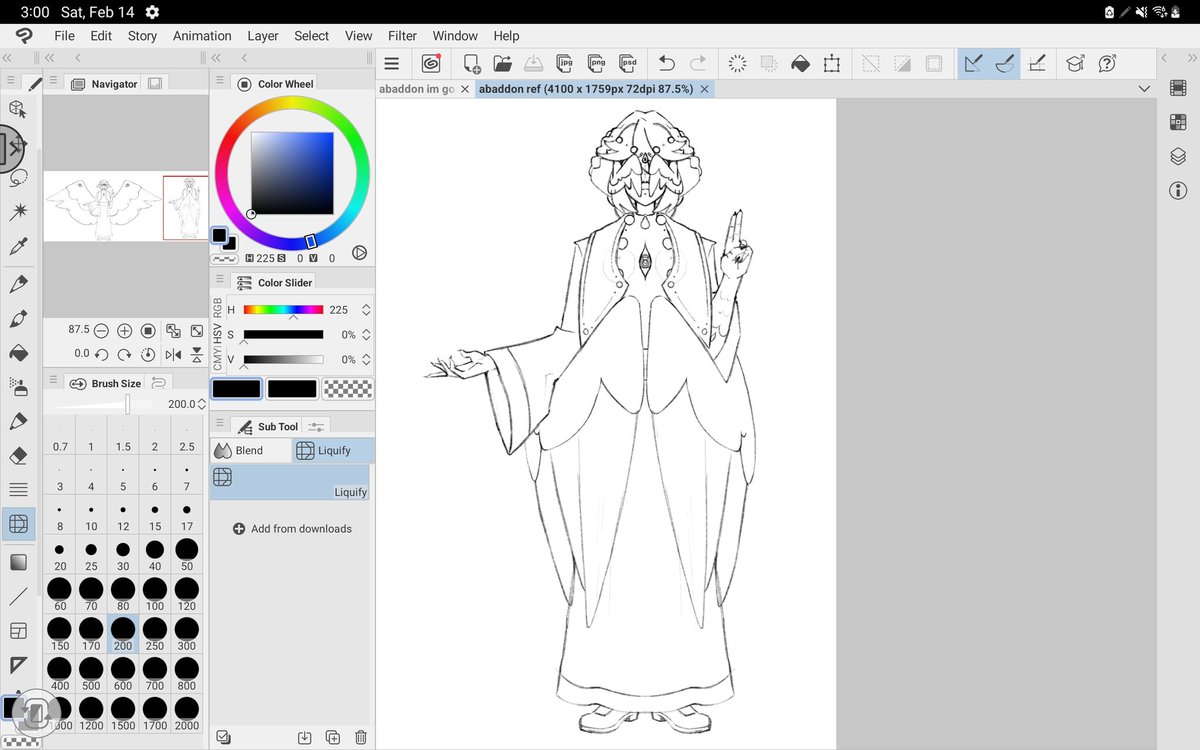1200x750 pixels.
Task: Delete sub tool with trash icon
Action: (x=361, y=738)
